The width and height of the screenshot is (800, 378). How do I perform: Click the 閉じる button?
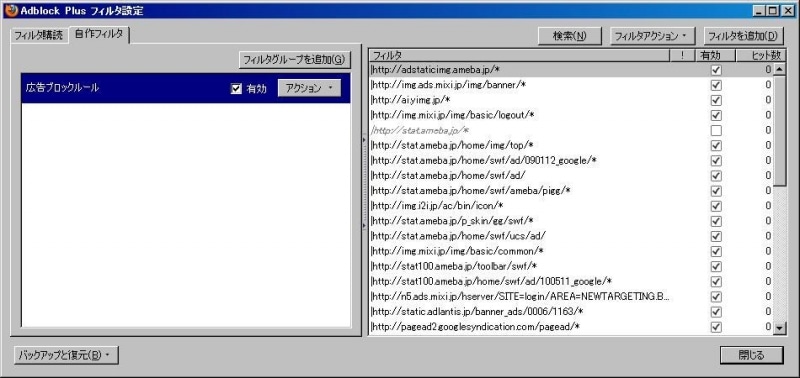click(752, 356)
